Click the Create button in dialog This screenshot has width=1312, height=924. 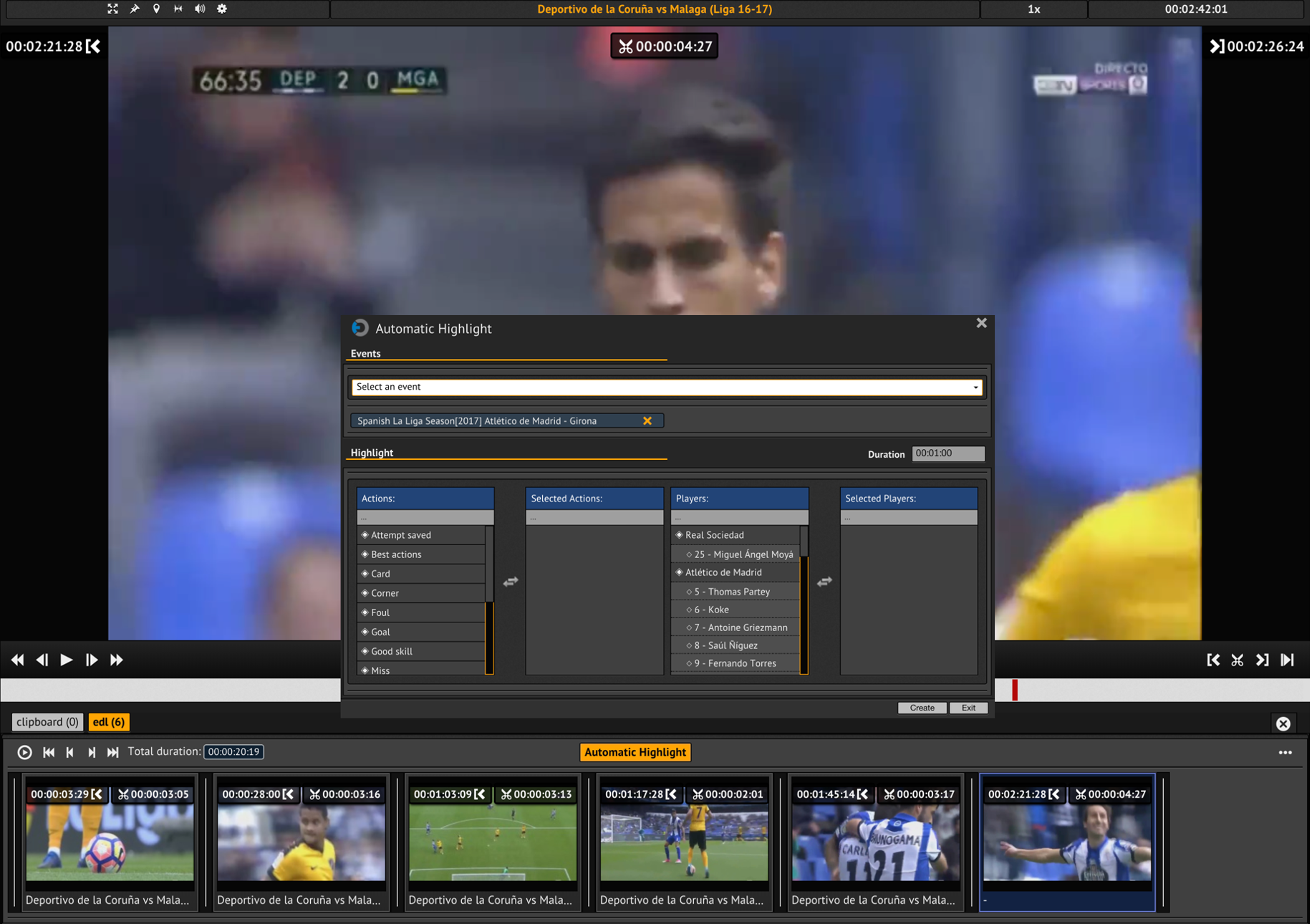click(921, 708)
